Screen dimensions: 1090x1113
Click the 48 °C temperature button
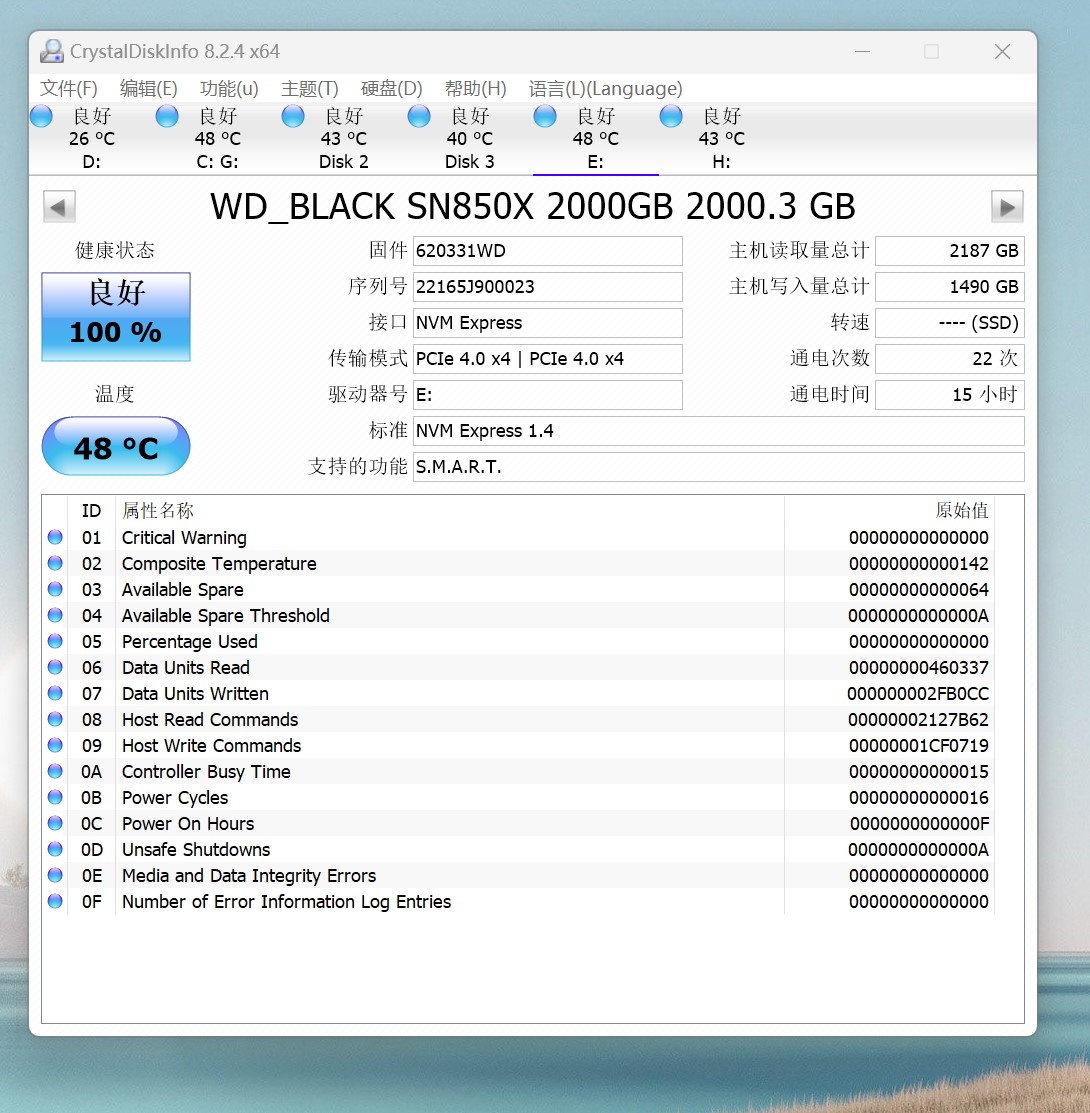pyautogui.click(x=116, y=446)
